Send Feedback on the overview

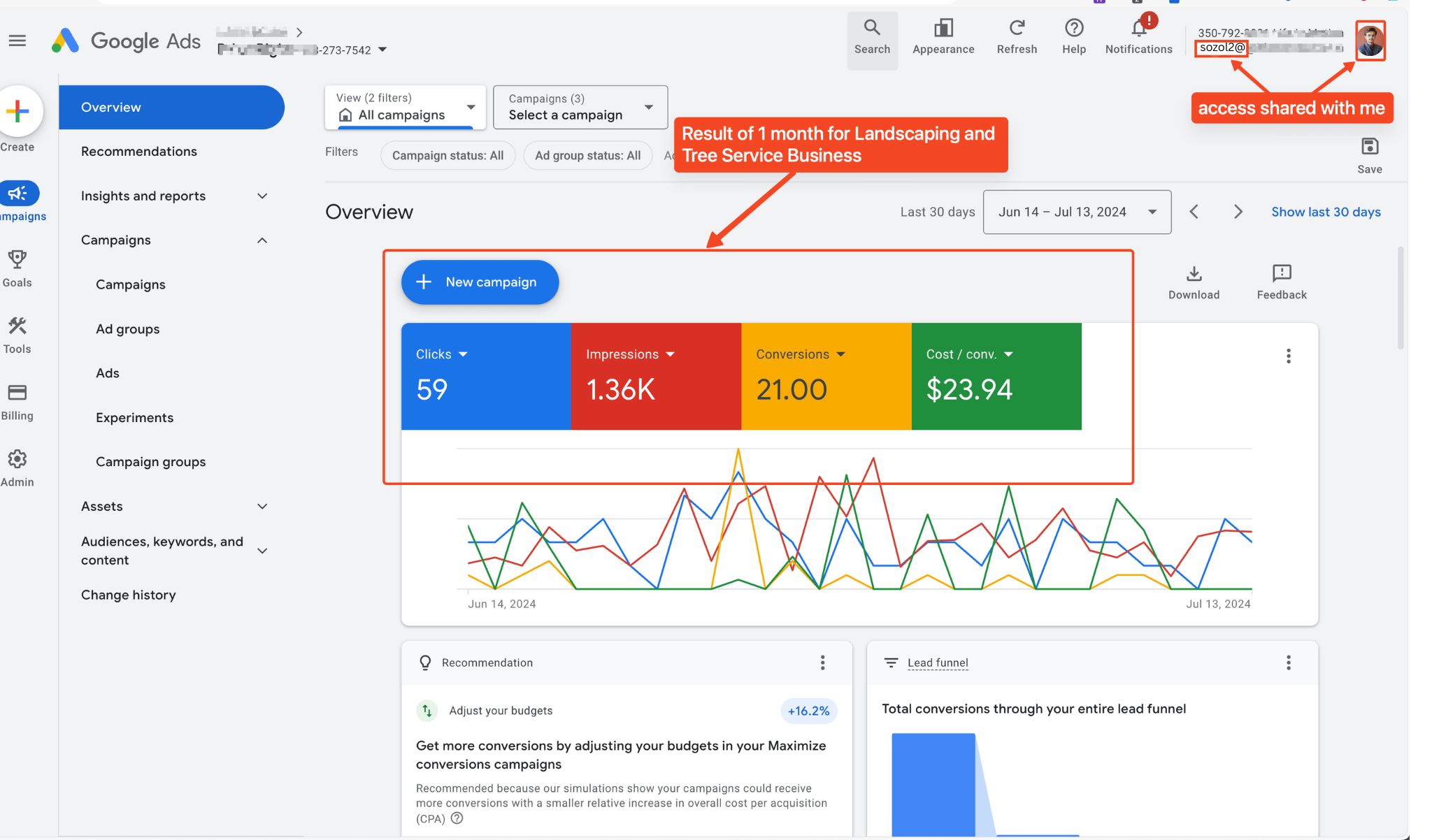click(1282, 282)
